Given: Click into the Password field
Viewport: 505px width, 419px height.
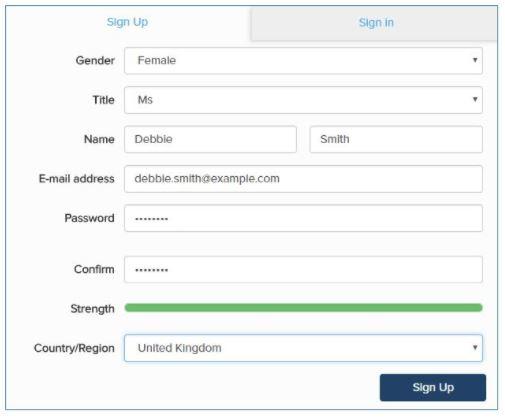Looking at the screenshot, I should point(303,218).
